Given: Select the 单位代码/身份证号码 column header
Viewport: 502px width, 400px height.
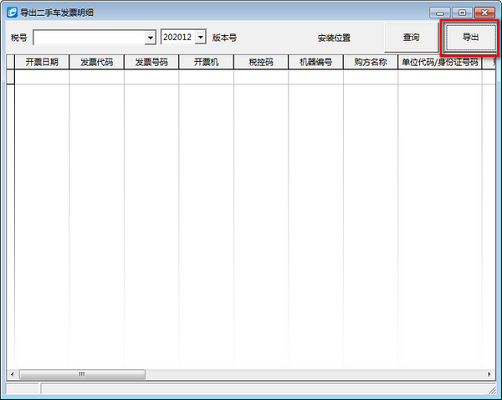Looking at the screenshot, I should [440, 62].
